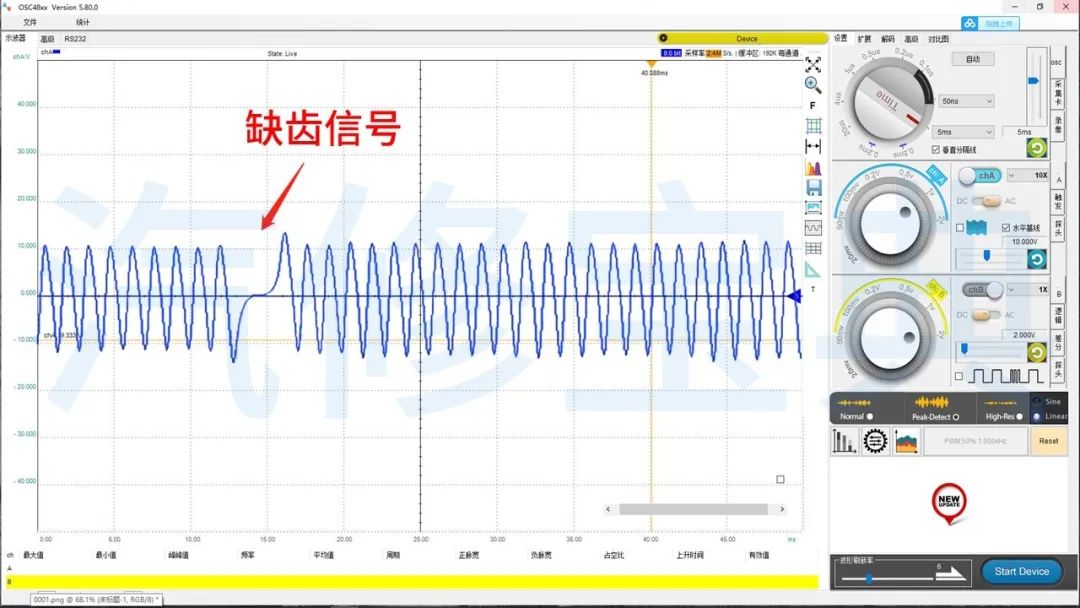This screenshot has width=1080, height=608.
Task: Check the box beside blue wave icon
Action: [x=959, y=227]
